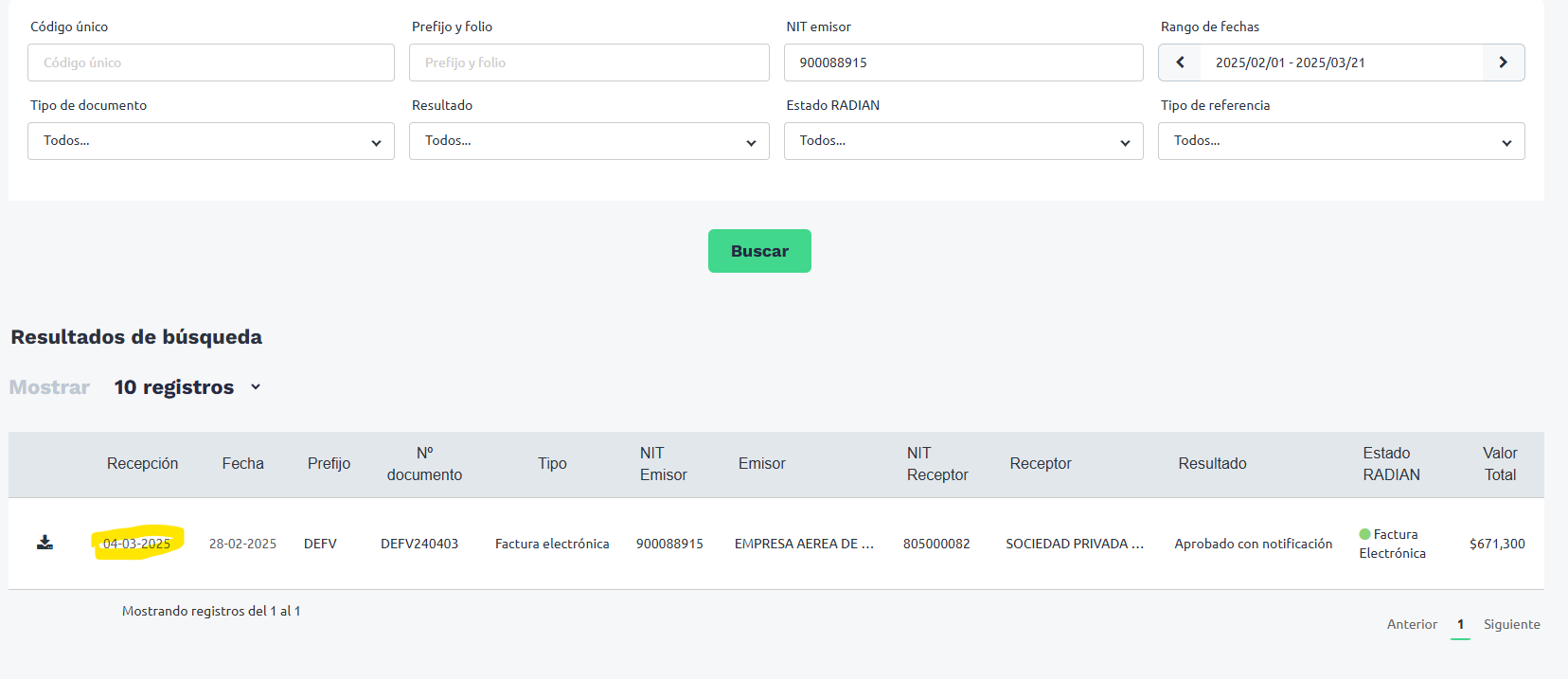Click the highlighted 04-03-2025 reception date
The image size is (1568, 679).
coord(136,544)
